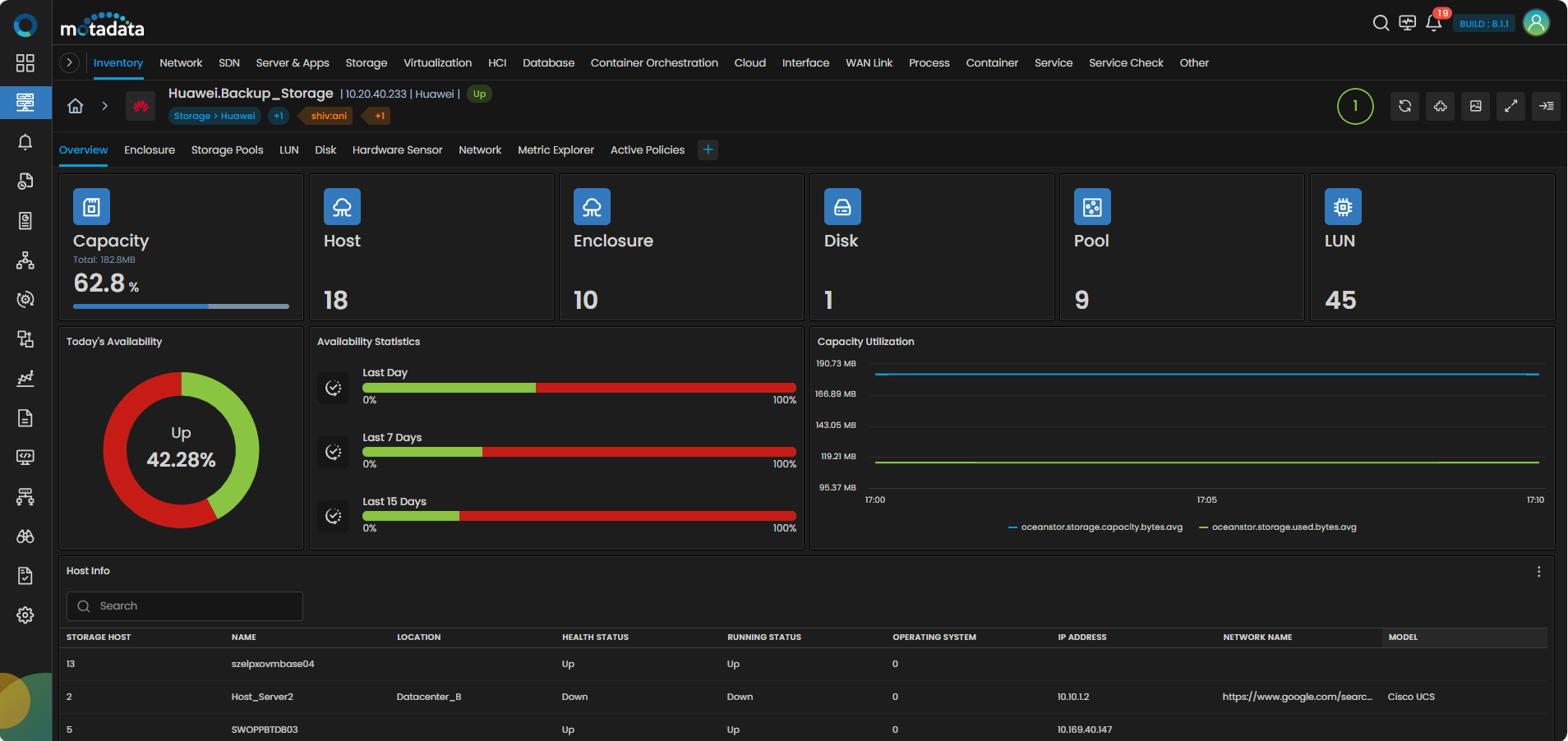Click the Host Info search field
1568x741 pixels.
[x=185, y=606]
